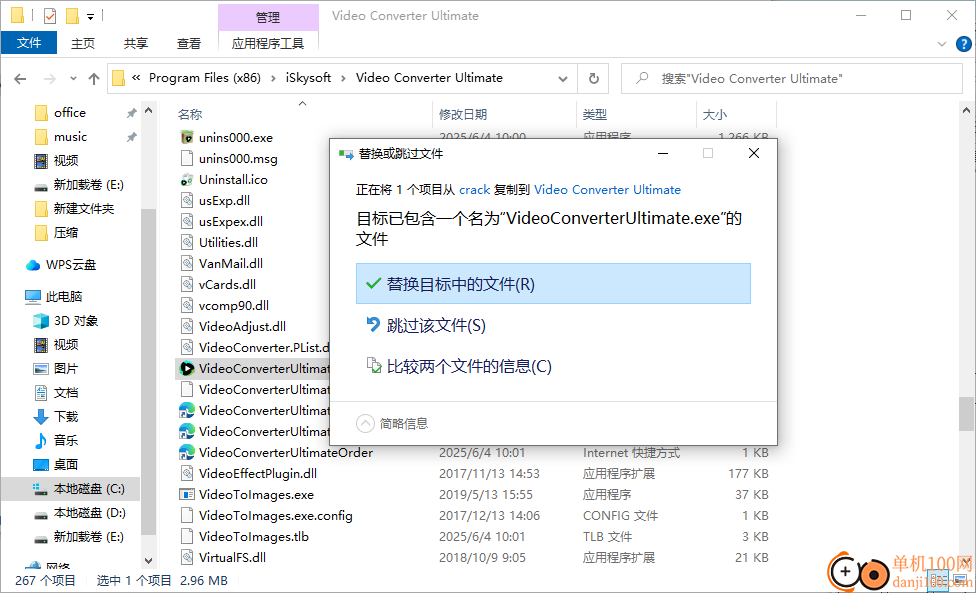Screen dimensions: 976x593
Task: Open the Explorer help icon
Action: pos(963,44)
